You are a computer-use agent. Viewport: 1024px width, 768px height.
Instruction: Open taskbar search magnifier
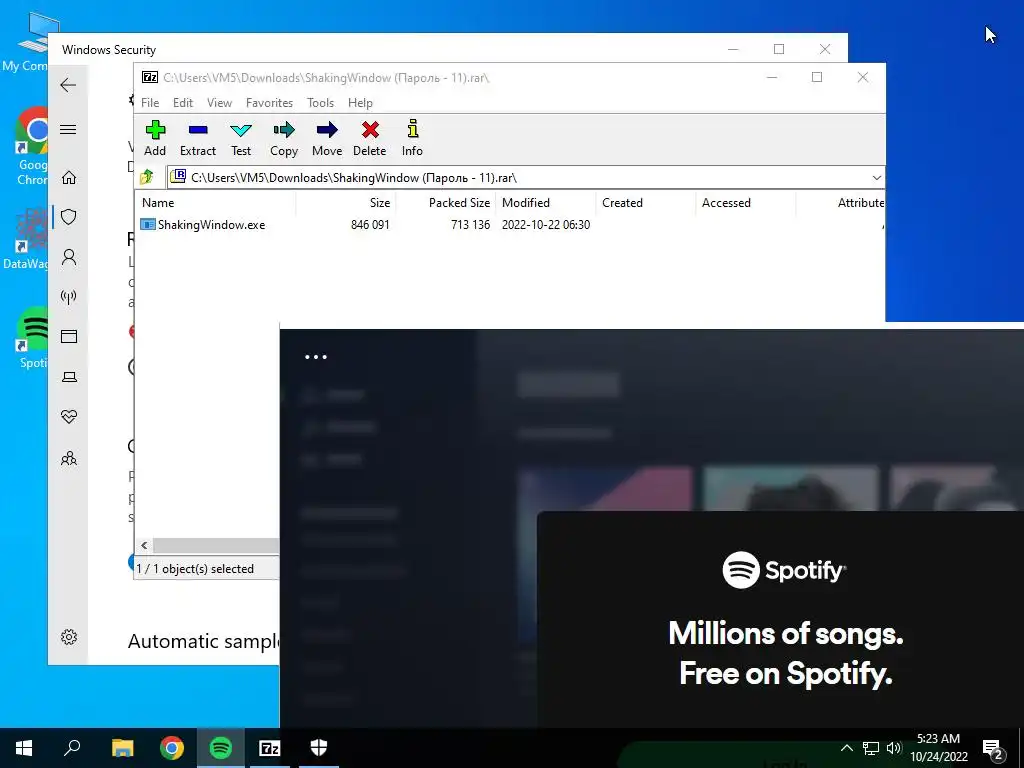tap(72, 748)
